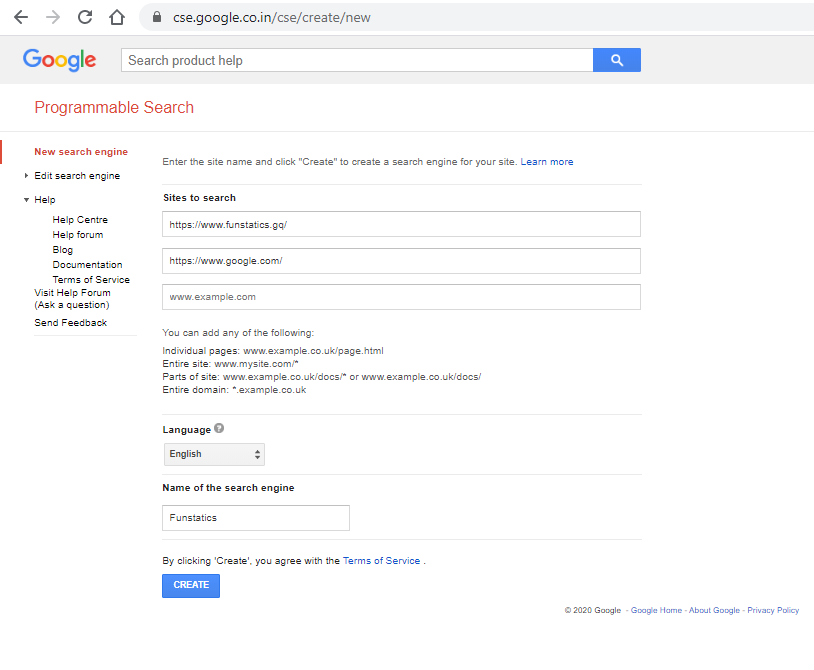Click 'You can add any of the following' text
Screen dimensions: 814x670
coord(238,333)
